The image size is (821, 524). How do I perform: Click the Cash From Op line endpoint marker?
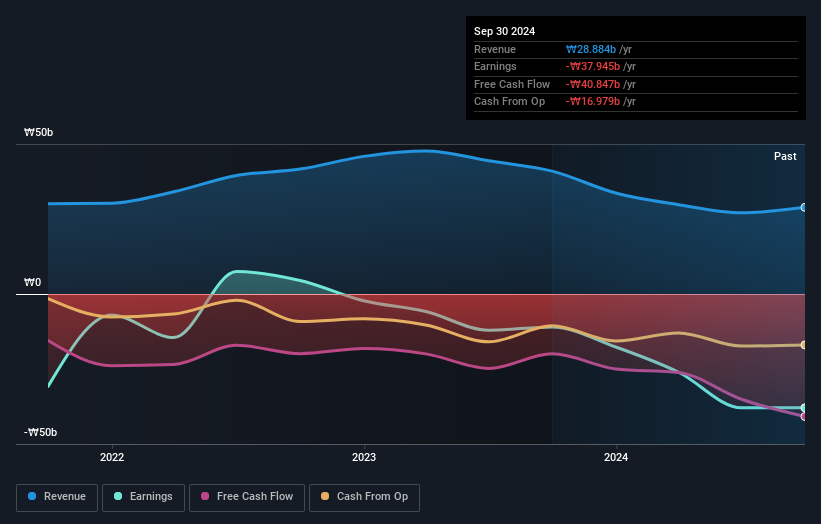(x=804, y=345)
